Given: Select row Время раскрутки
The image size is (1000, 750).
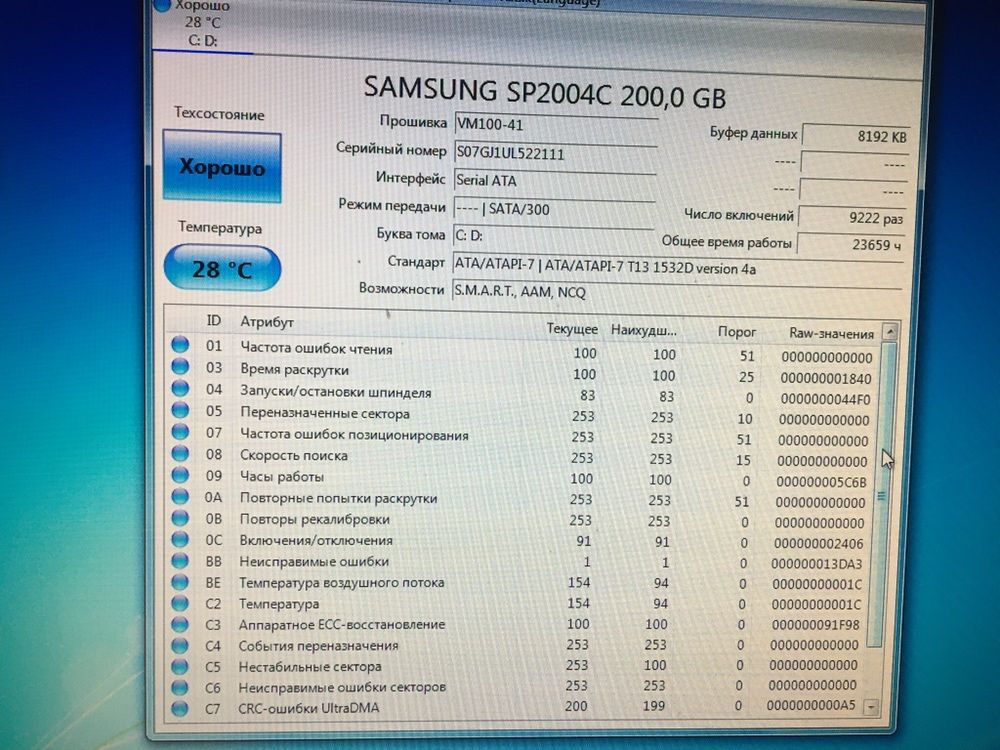Looking at the screenshot, I should (x=523, y=372).
